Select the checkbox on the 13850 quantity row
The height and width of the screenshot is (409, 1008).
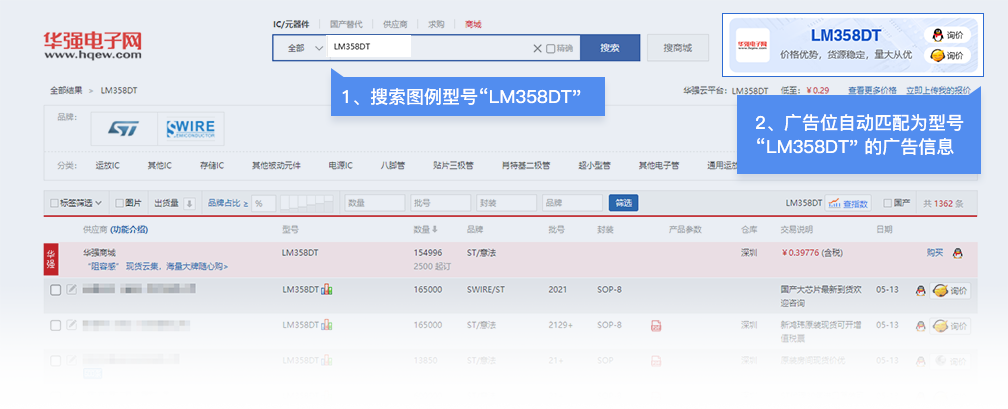tap(56, 360)
